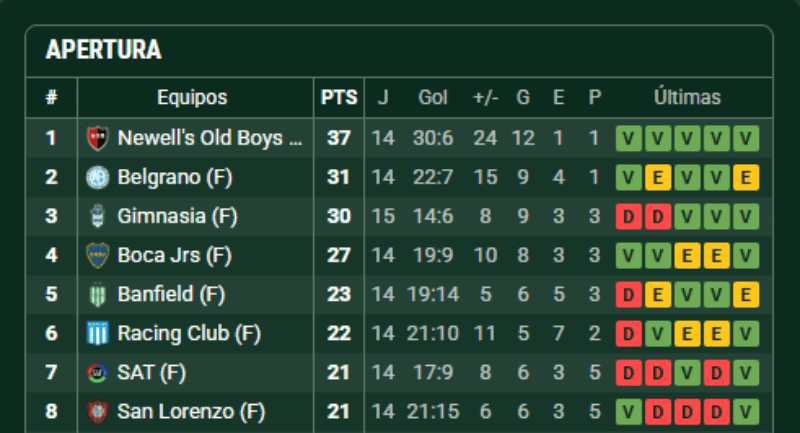Click the Newell's Old Boys crest icon

click(x=97, y=138)
